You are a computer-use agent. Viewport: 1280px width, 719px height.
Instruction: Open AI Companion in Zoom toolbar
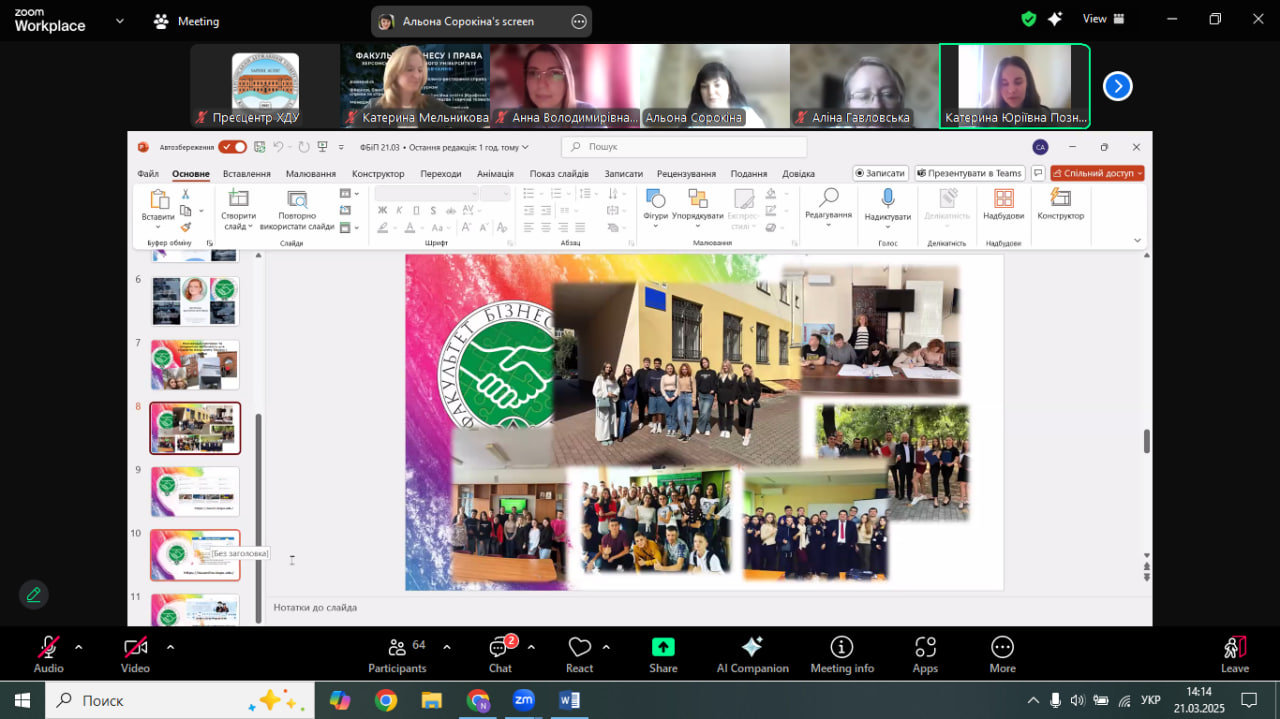(752, 647)
